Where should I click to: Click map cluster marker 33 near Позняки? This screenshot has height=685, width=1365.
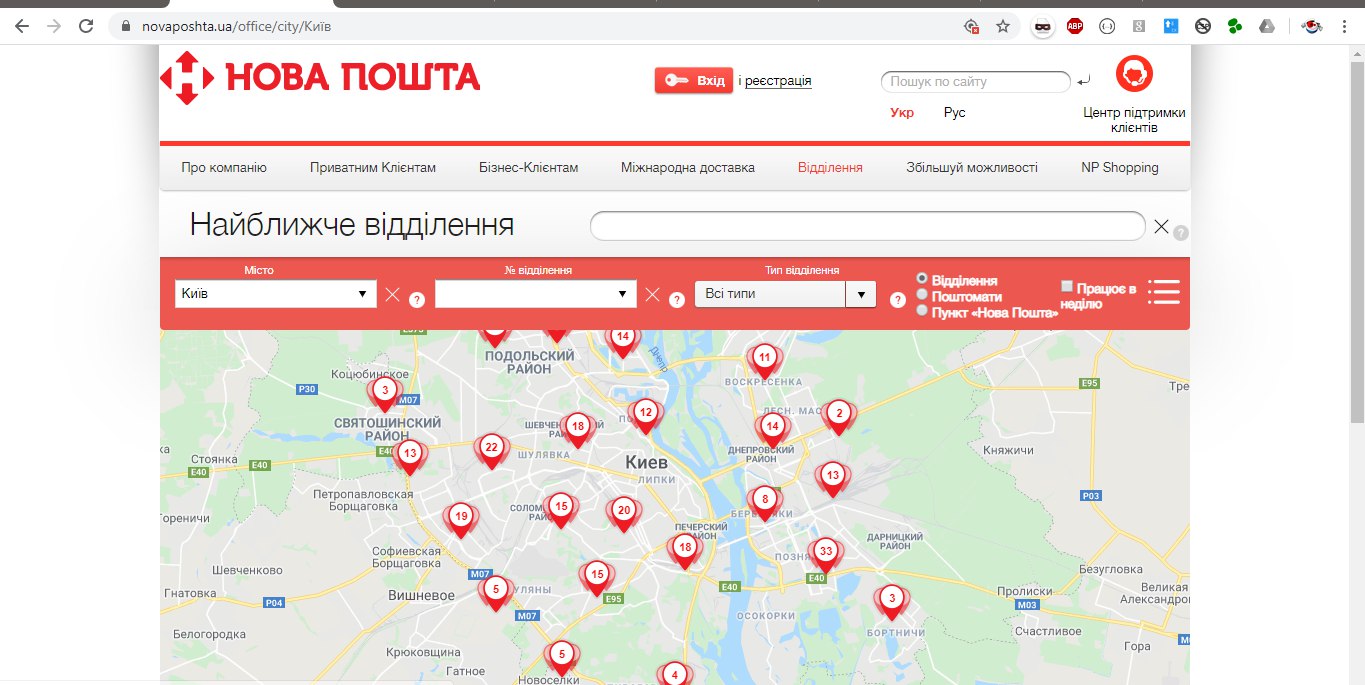point(825,553)
